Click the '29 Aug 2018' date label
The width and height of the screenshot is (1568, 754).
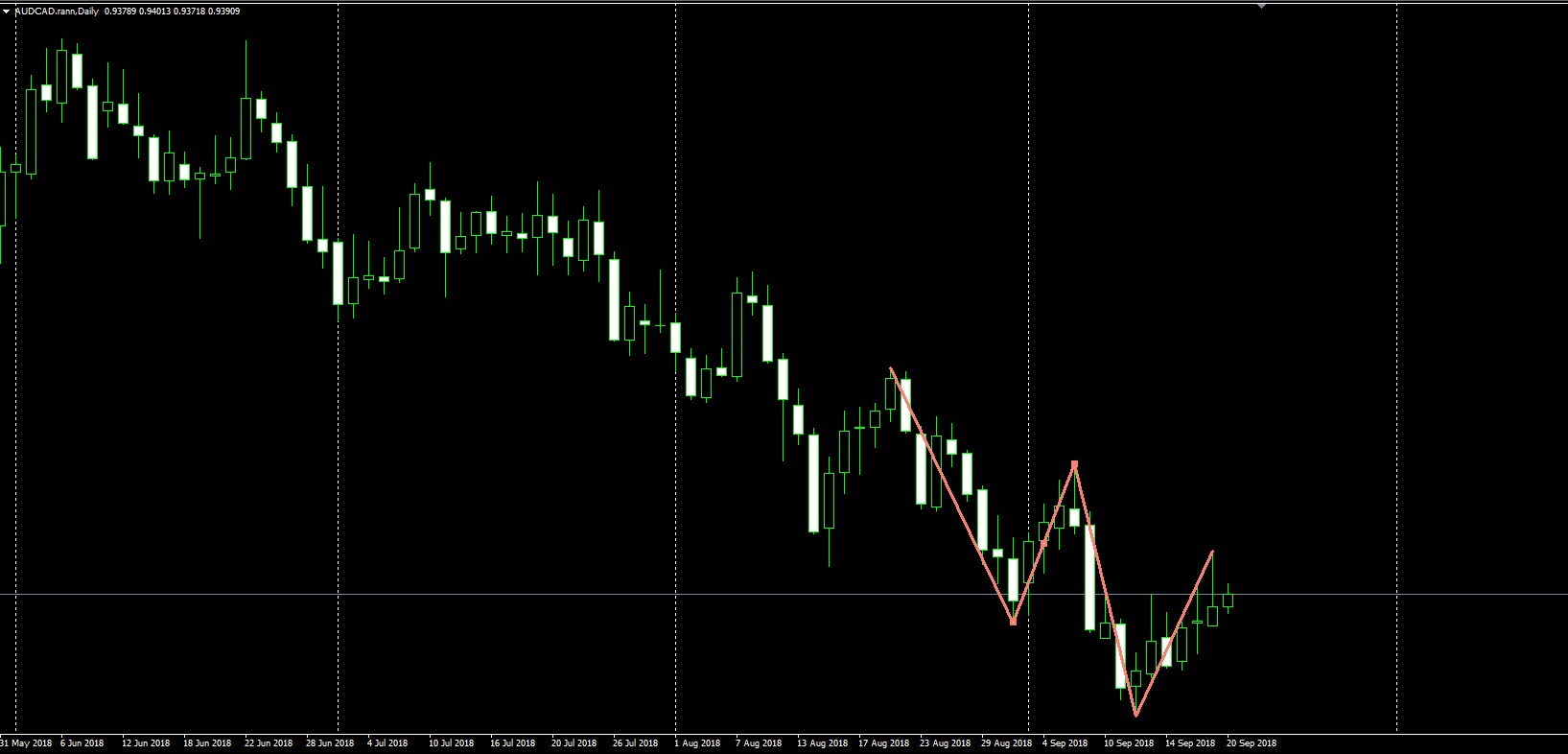coord(1006,743)
